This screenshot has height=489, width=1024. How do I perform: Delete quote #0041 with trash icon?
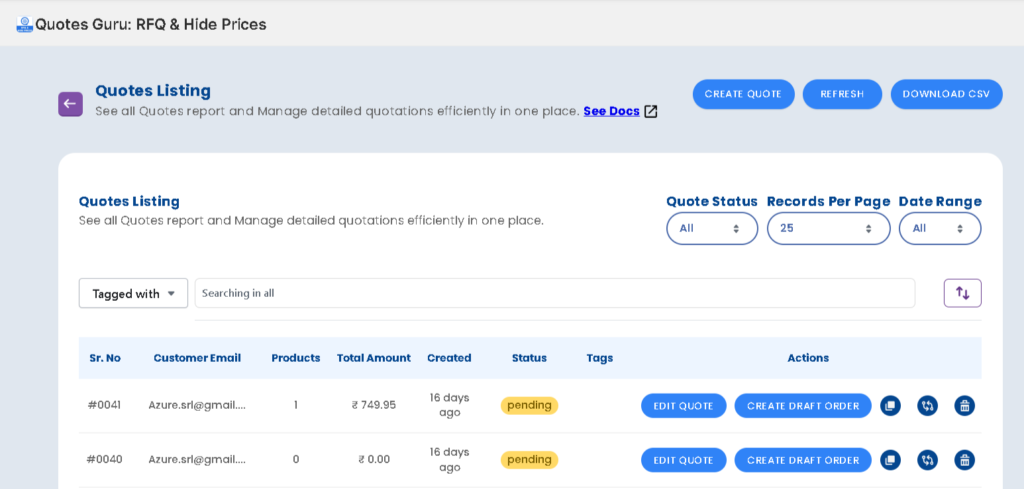tap(964, 406)
